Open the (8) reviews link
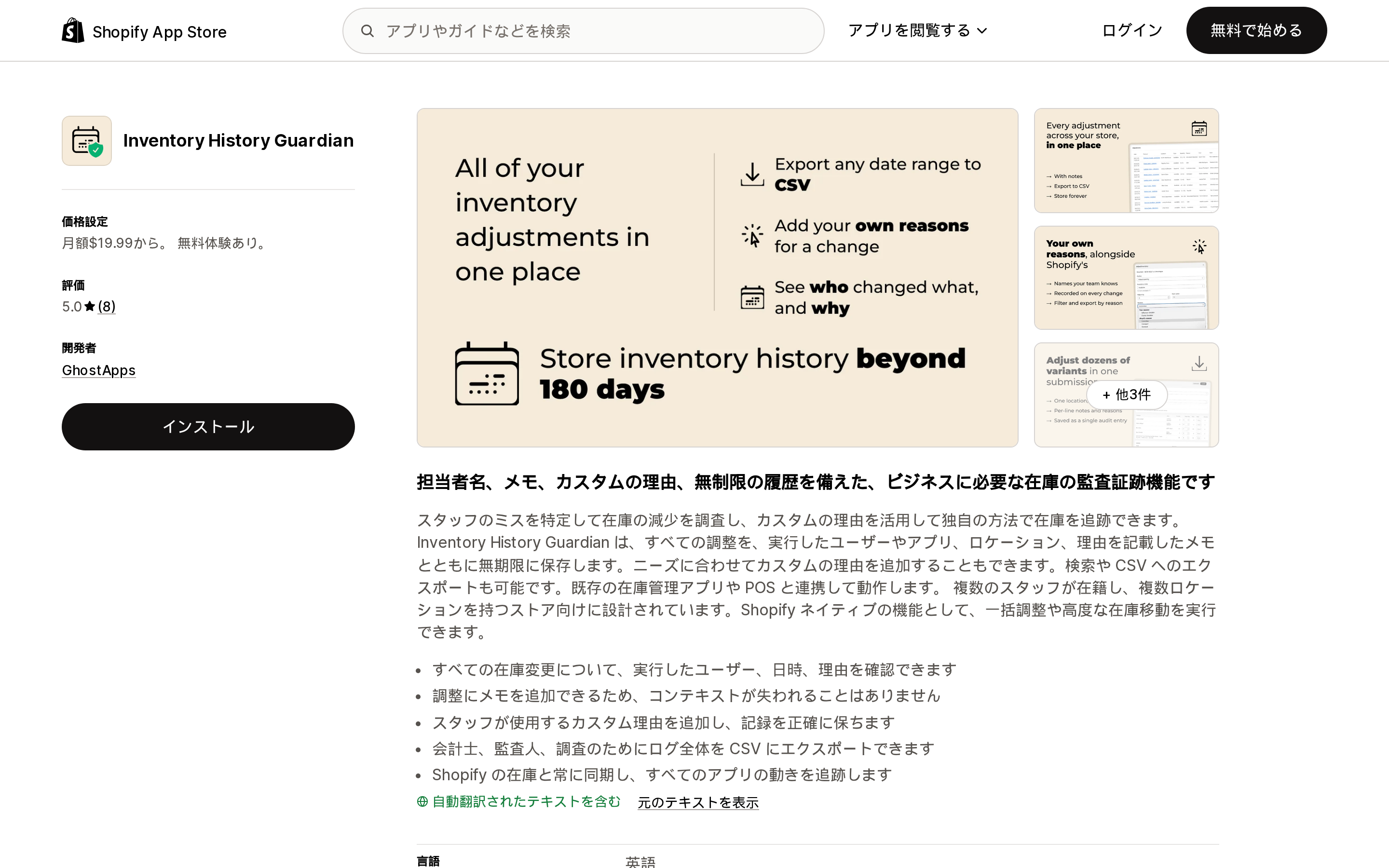 (x=107, y=307)
